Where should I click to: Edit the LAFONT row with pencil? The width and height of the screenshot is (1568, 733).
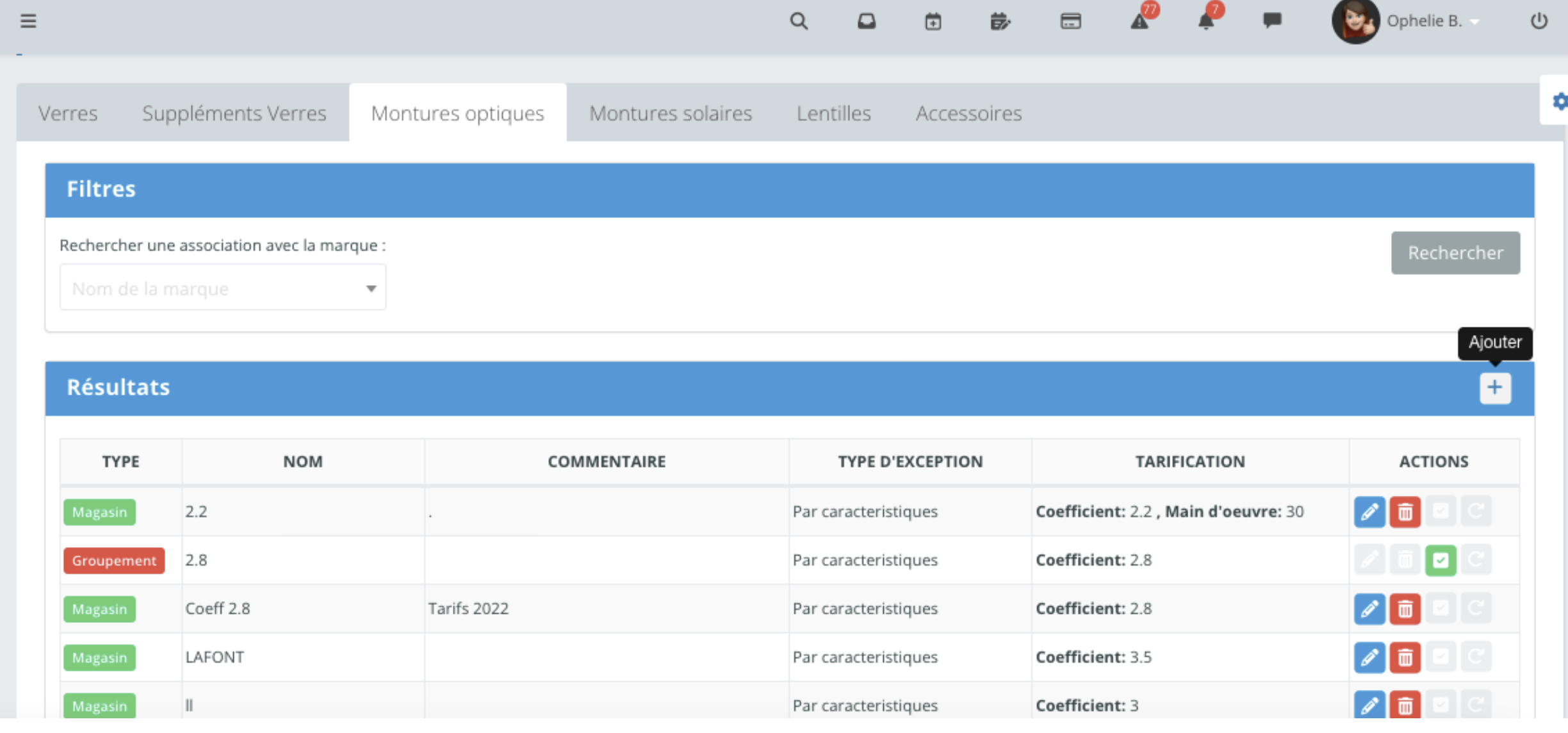(x=1369, y=657)
